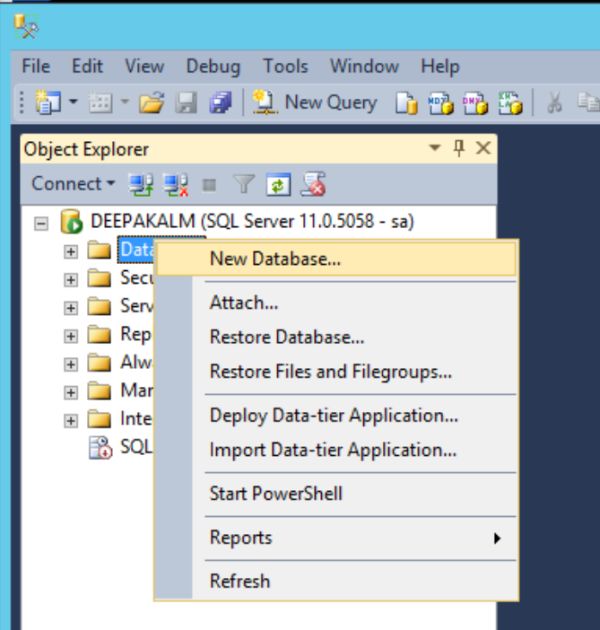Image resolution: width=600 pixels, height=630 pixels.
Task: Click the Analysis Services DMX Query icon
Action: [475, 103]
